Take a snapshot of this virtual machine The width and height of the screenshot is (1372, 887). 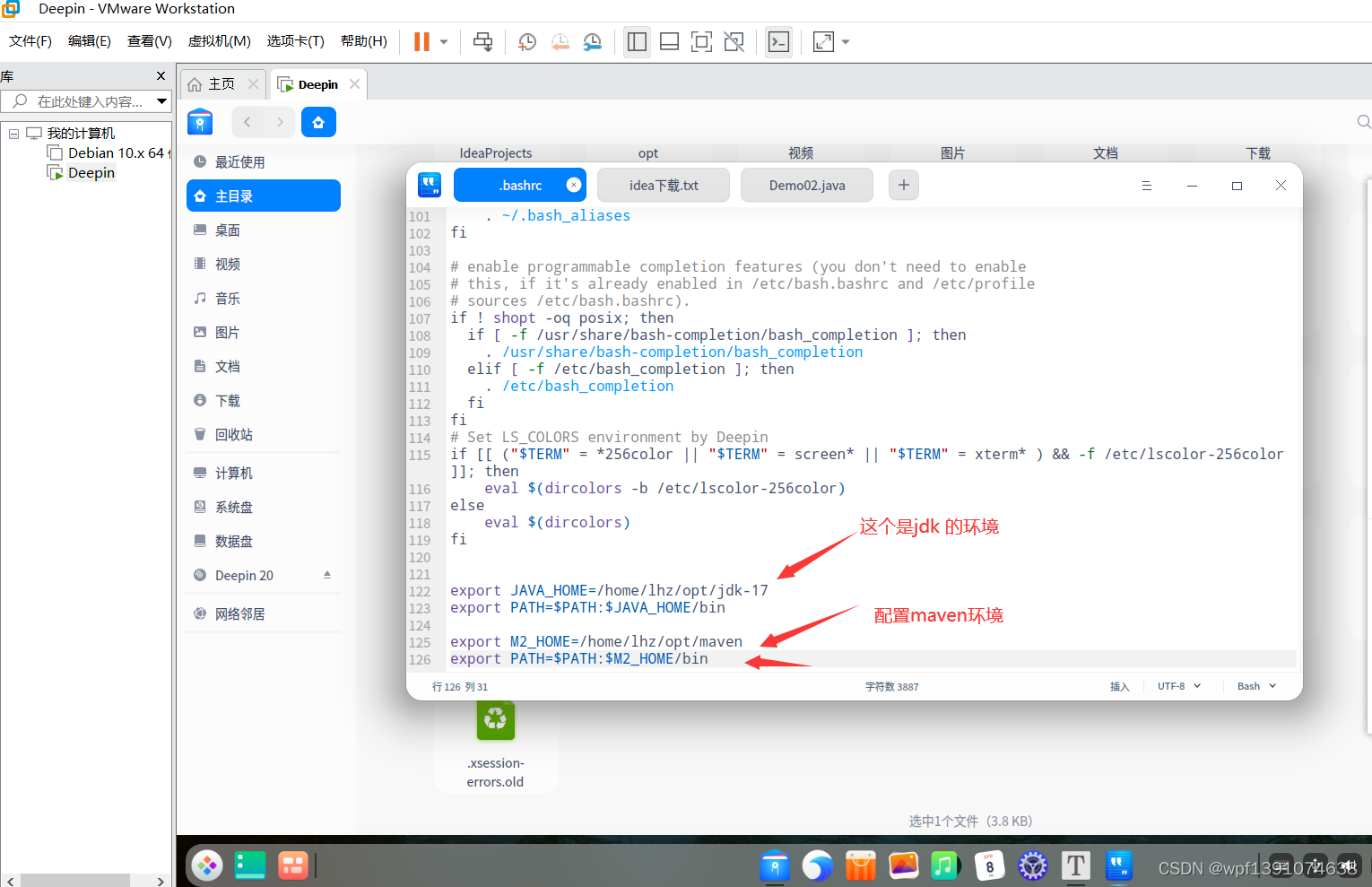(527, 42)
